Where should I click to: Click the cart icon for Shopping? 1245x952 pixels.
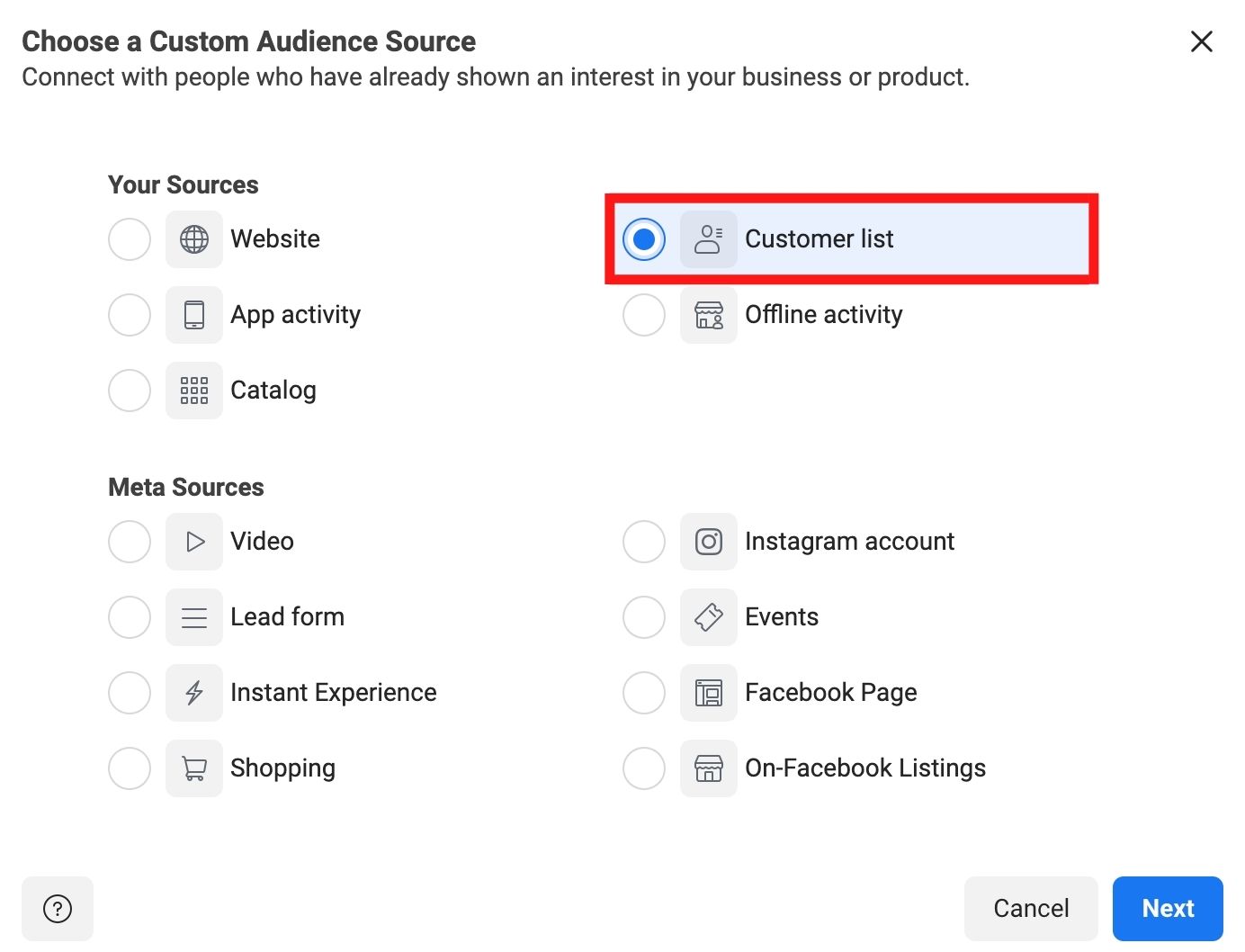tap(194, 768)
